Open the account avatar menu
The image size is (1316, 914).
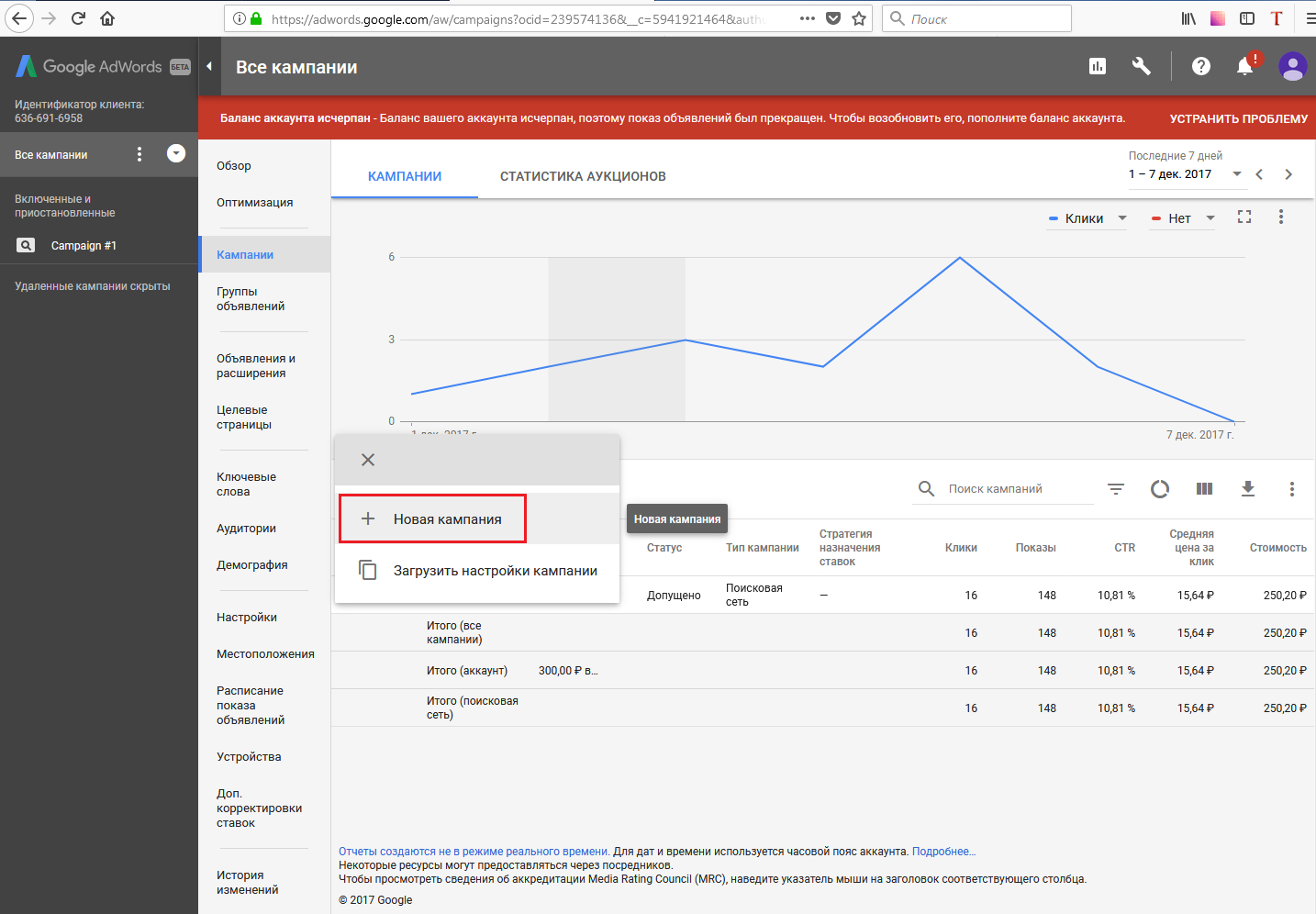(x=1293, y=66)
